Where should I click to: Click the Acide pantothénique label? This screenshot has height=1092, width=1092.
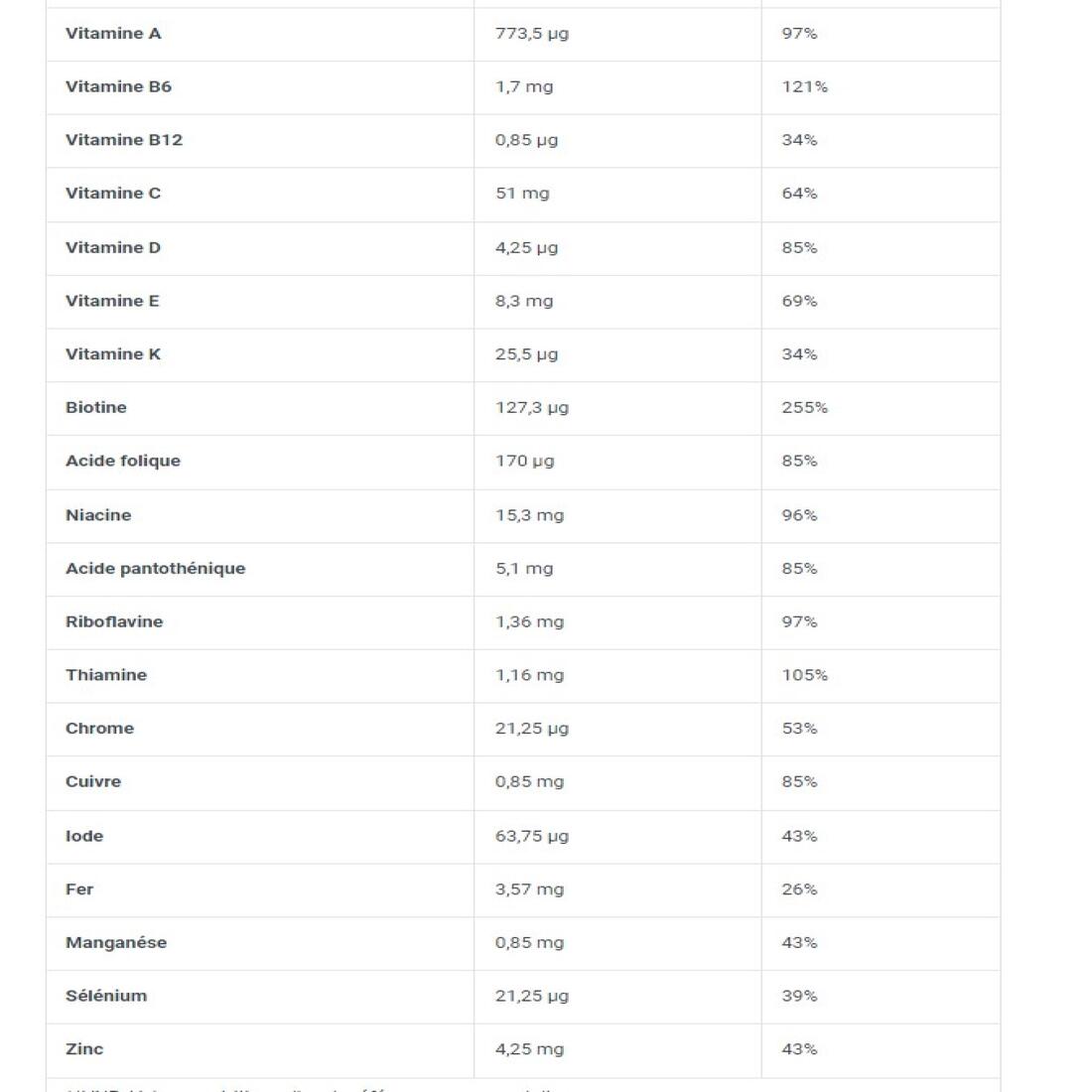(155, 569)
